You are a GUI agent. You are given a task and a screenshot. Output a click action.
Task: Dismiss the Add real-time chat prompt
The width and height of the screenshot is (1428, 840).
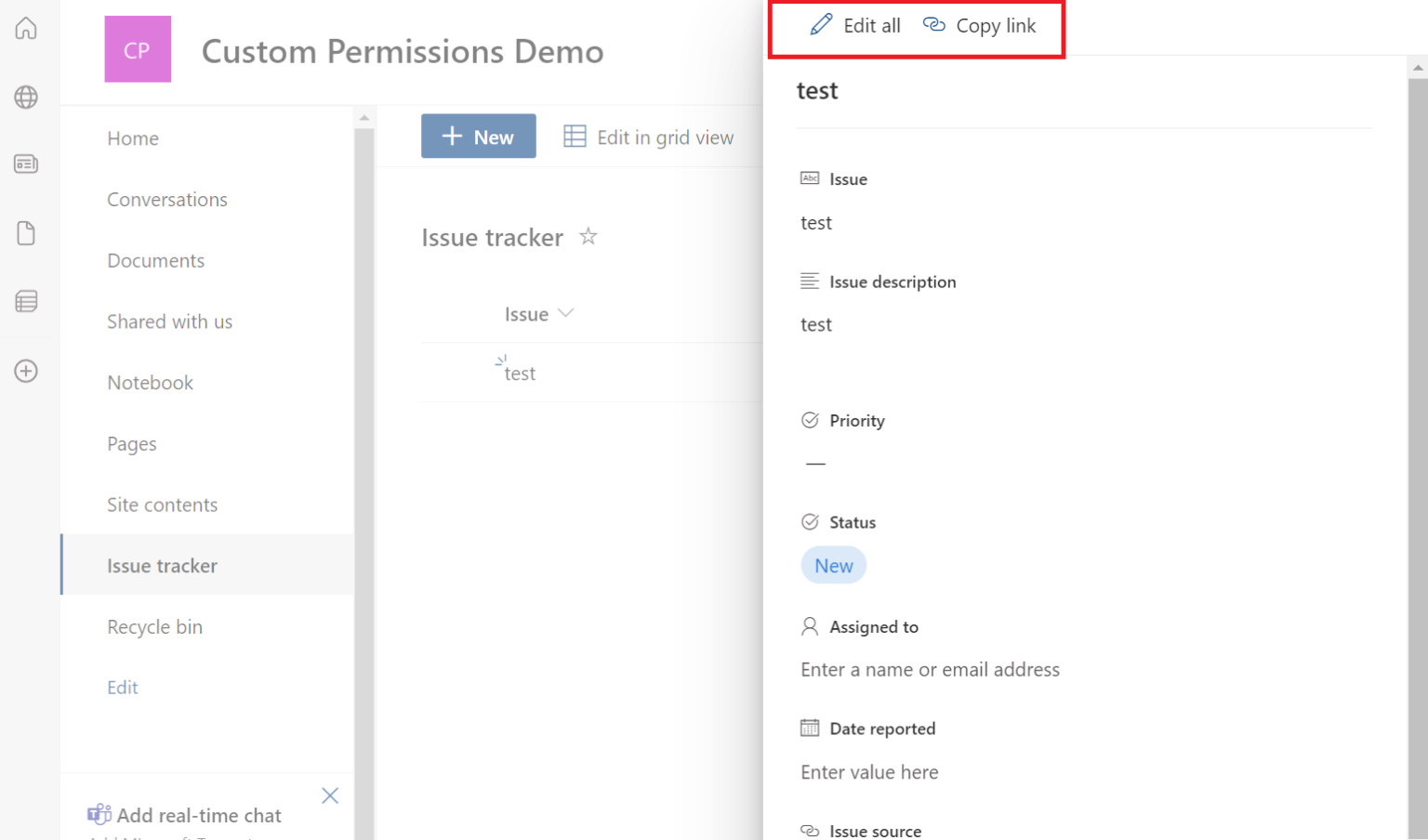[330, 795]
